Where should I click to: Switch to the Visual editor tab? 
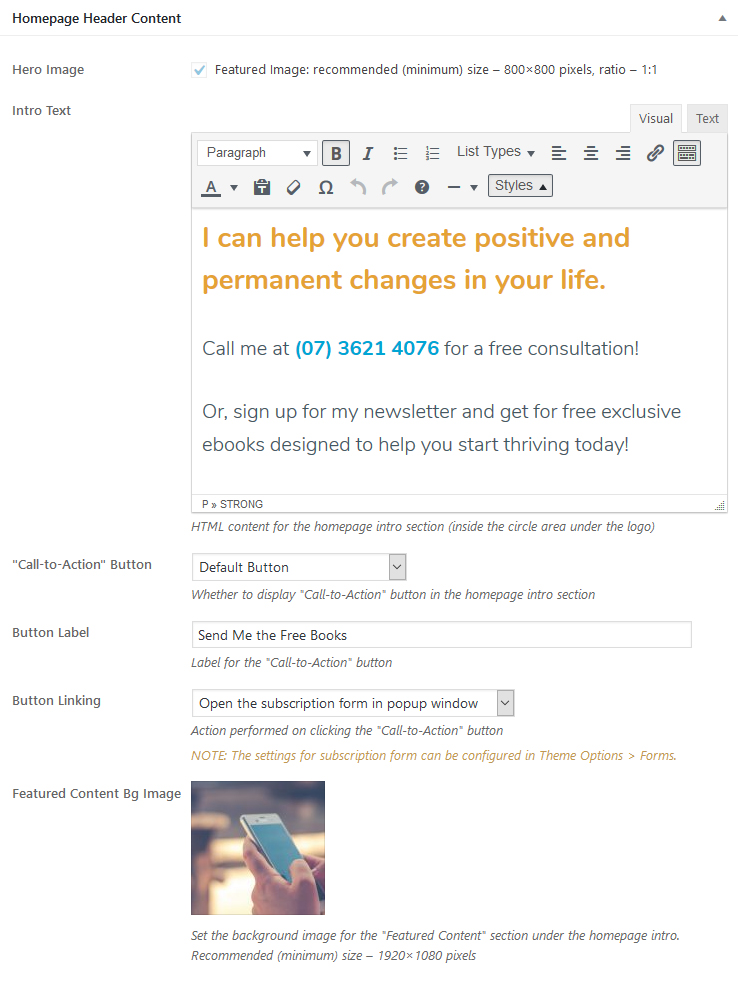click(x=656, y=119)
